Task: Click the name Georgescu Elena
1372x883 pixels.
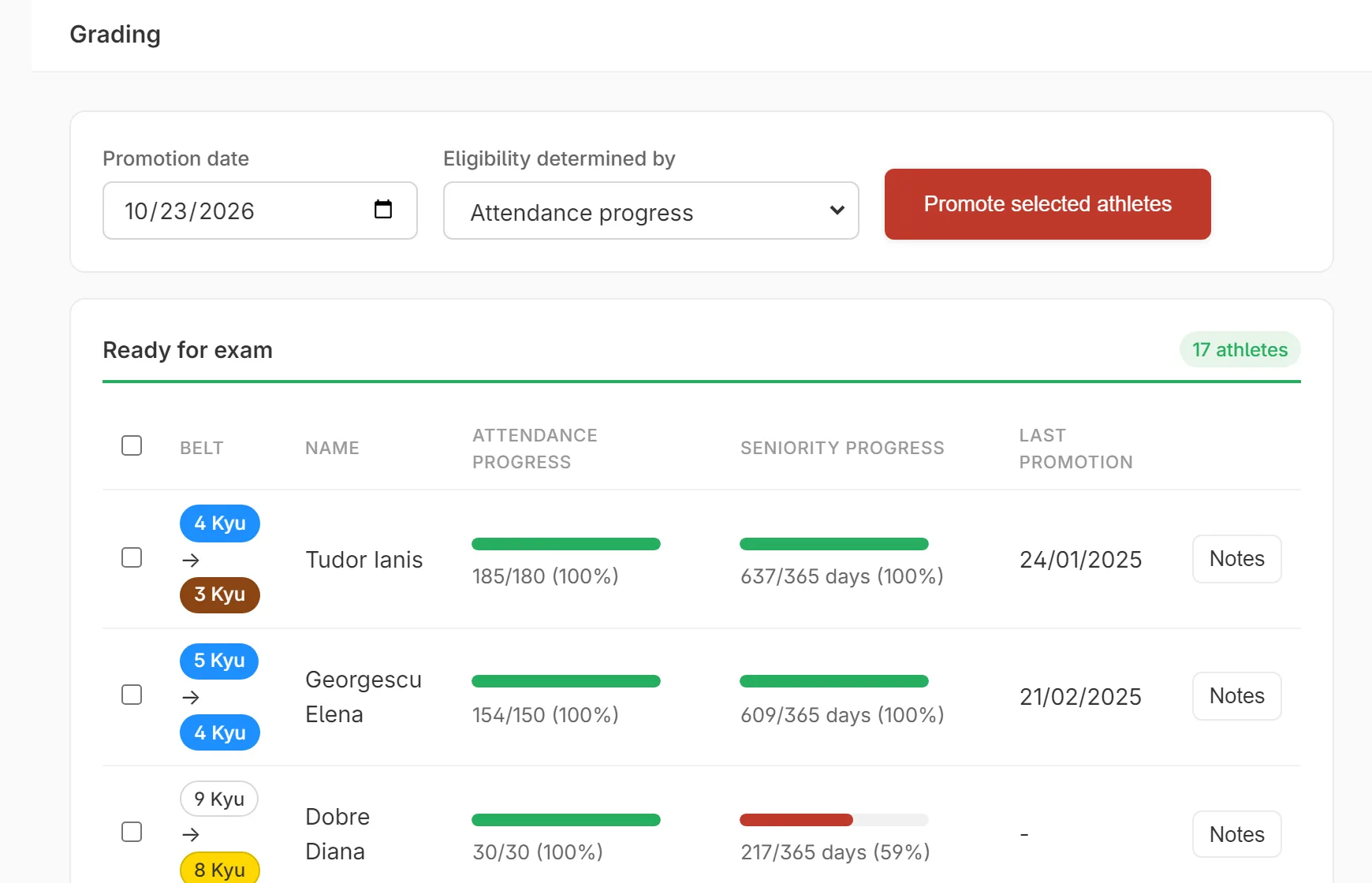Action: pos(364,697)
